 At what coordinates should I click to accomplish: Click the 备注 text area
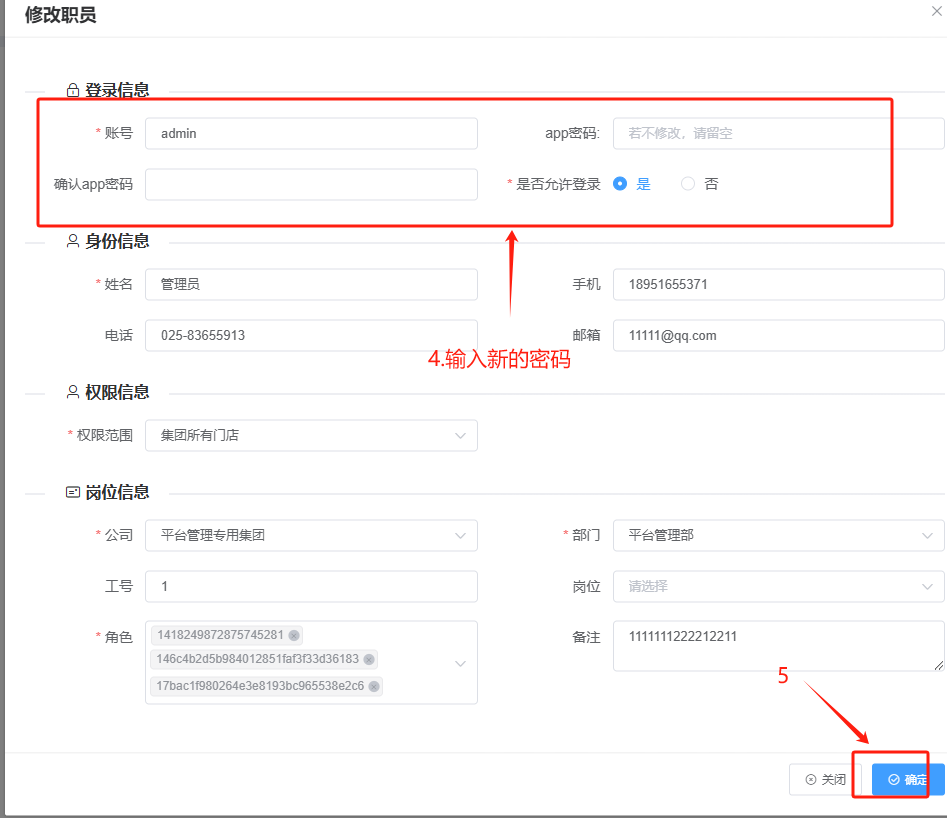pyautogui.click(x=778, y=647)
